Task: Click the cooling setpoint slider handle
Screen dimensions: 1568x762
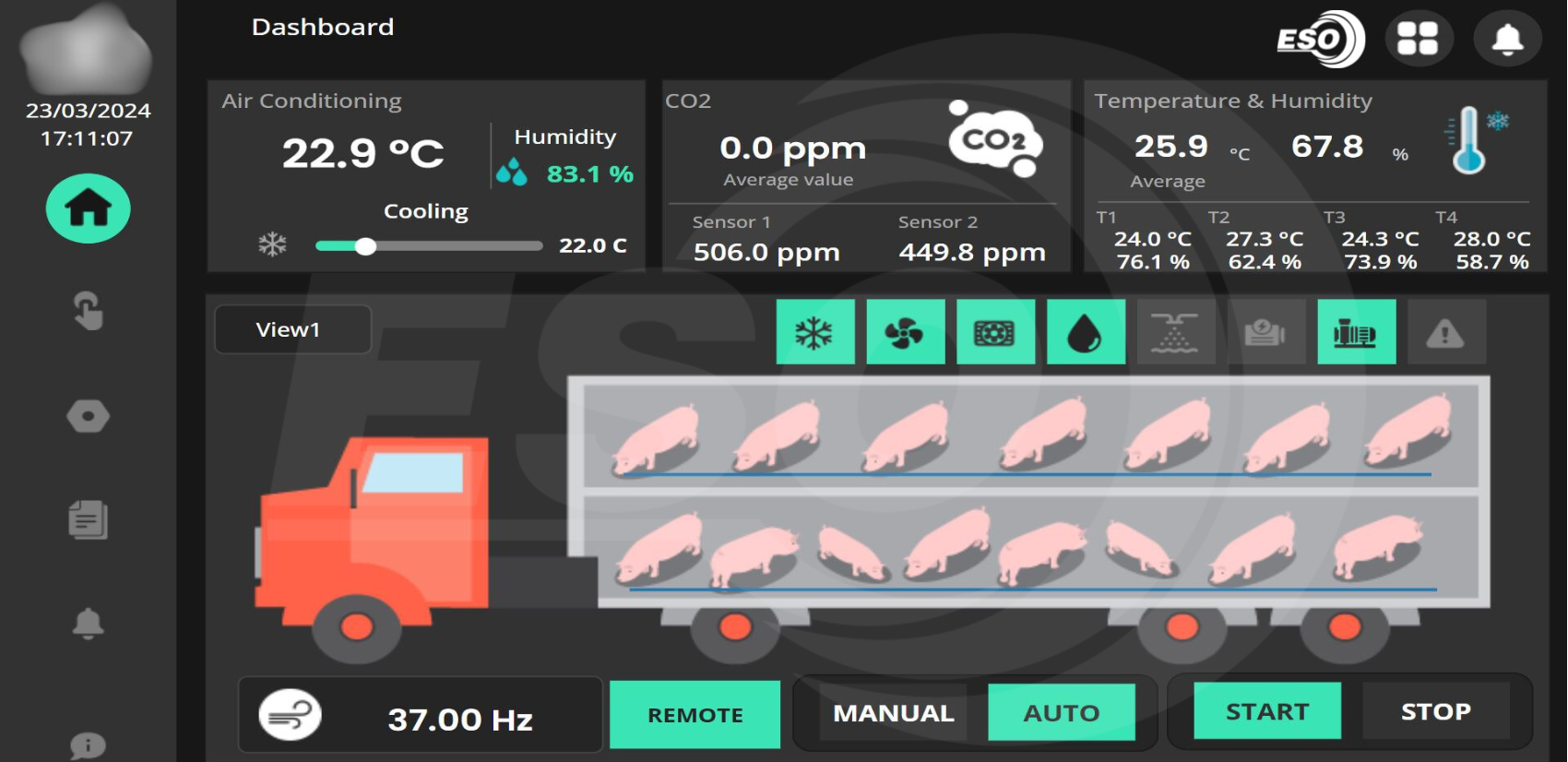Action: 366,246
